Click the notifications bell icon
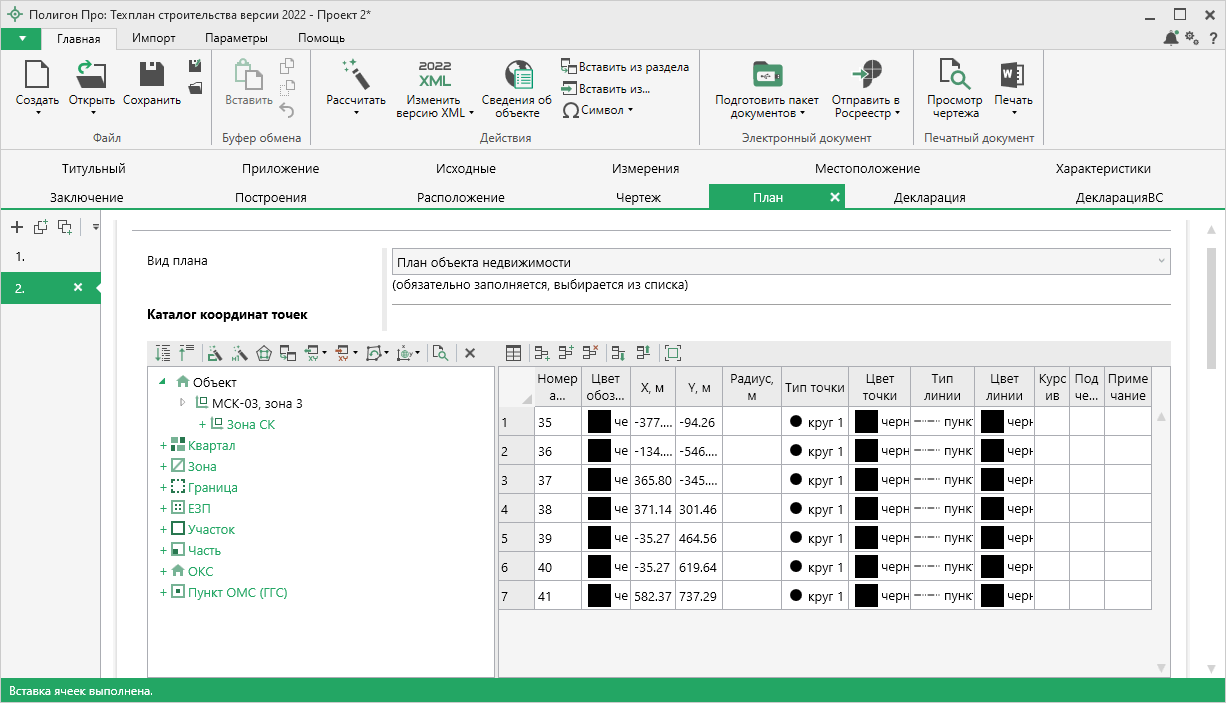 [x=1171, y=38]
